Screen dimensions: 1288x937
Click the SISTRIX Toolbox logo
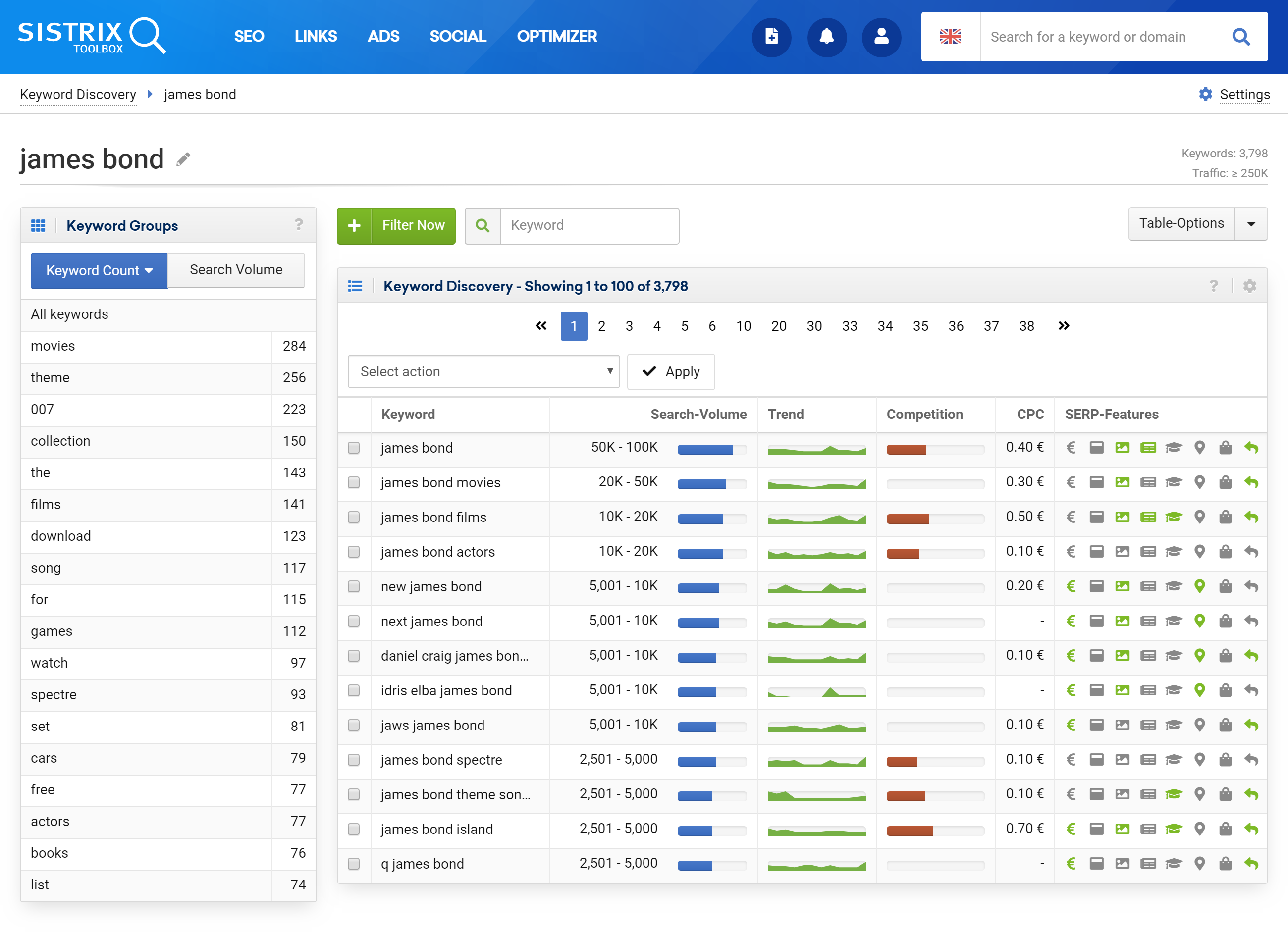(x=92, y=36)
